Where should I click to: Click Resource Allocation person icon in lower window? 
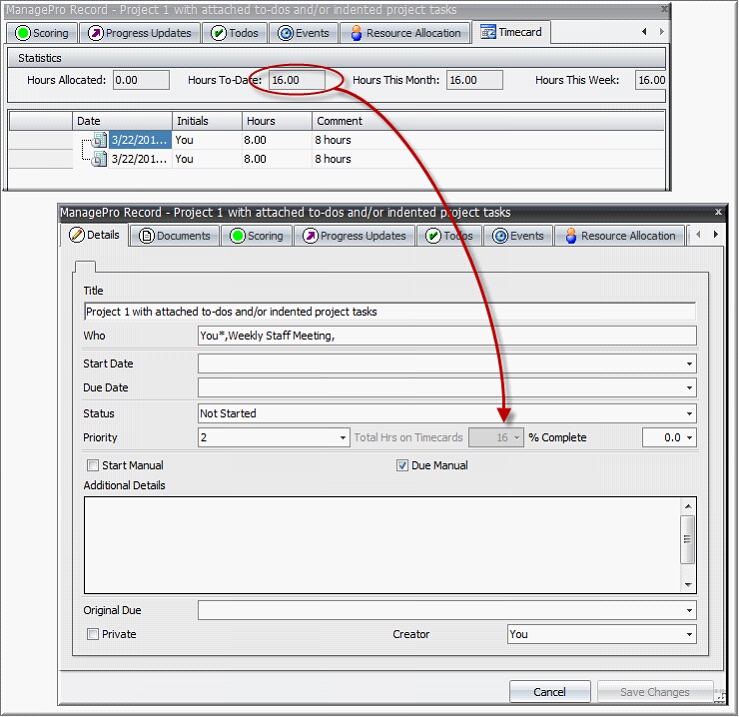(571, 236)
